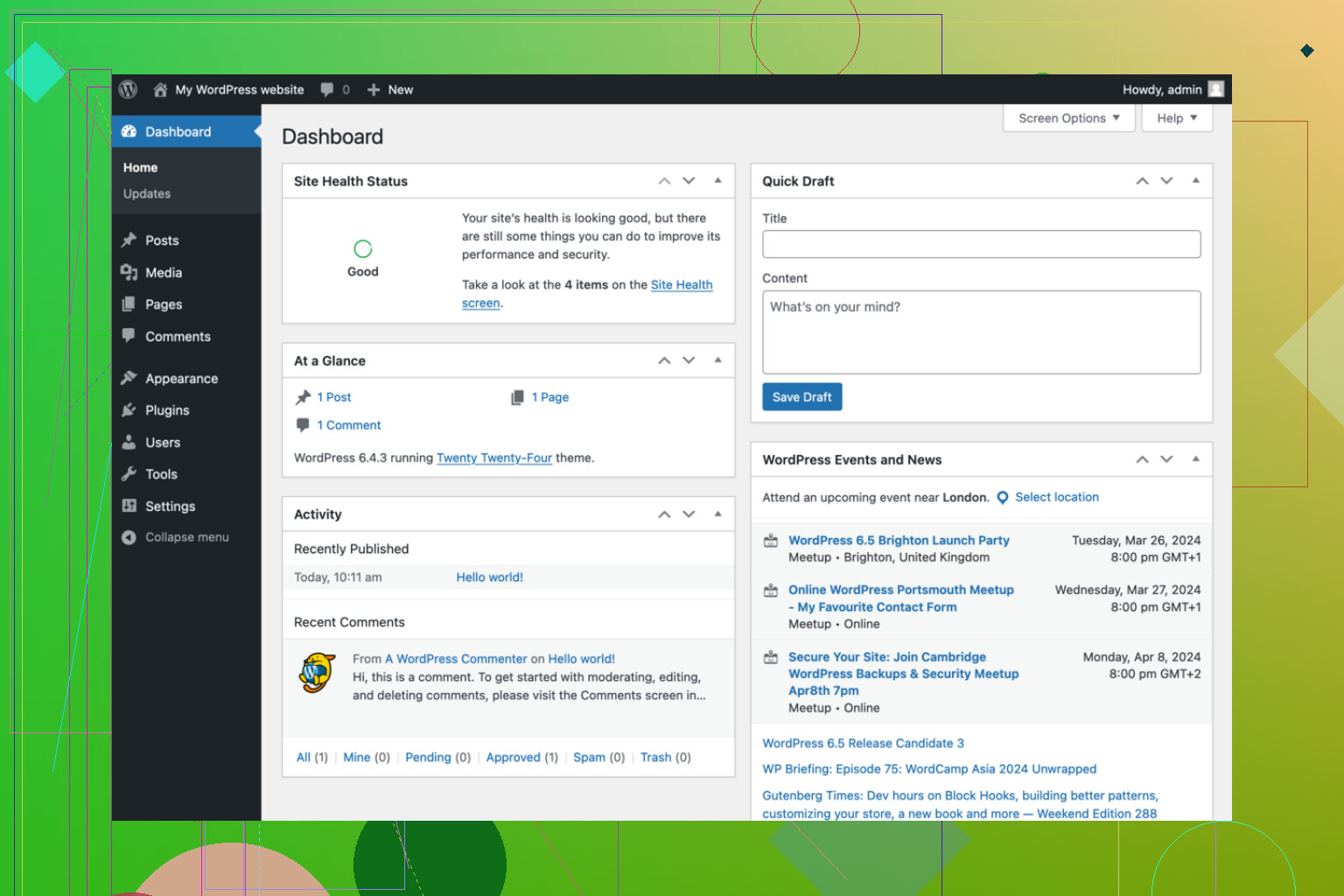Open the Screen Options dropdown
Viewport: 1344px width, 896px height.
pyautogui.click(x=1068, y=118)
